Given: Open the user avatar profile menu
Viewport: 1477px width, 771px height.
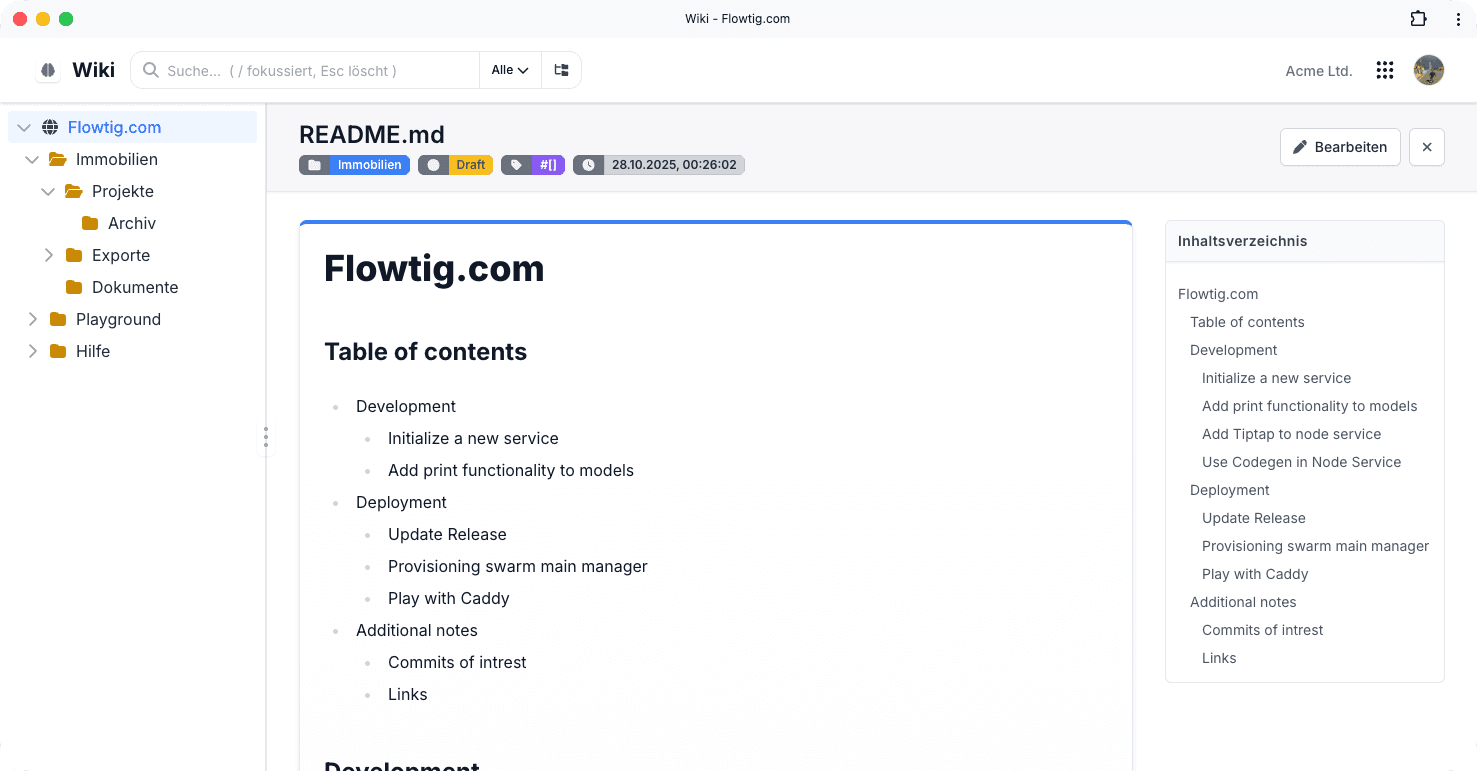Looking at the screenshot, I should tap(1429, 70).
